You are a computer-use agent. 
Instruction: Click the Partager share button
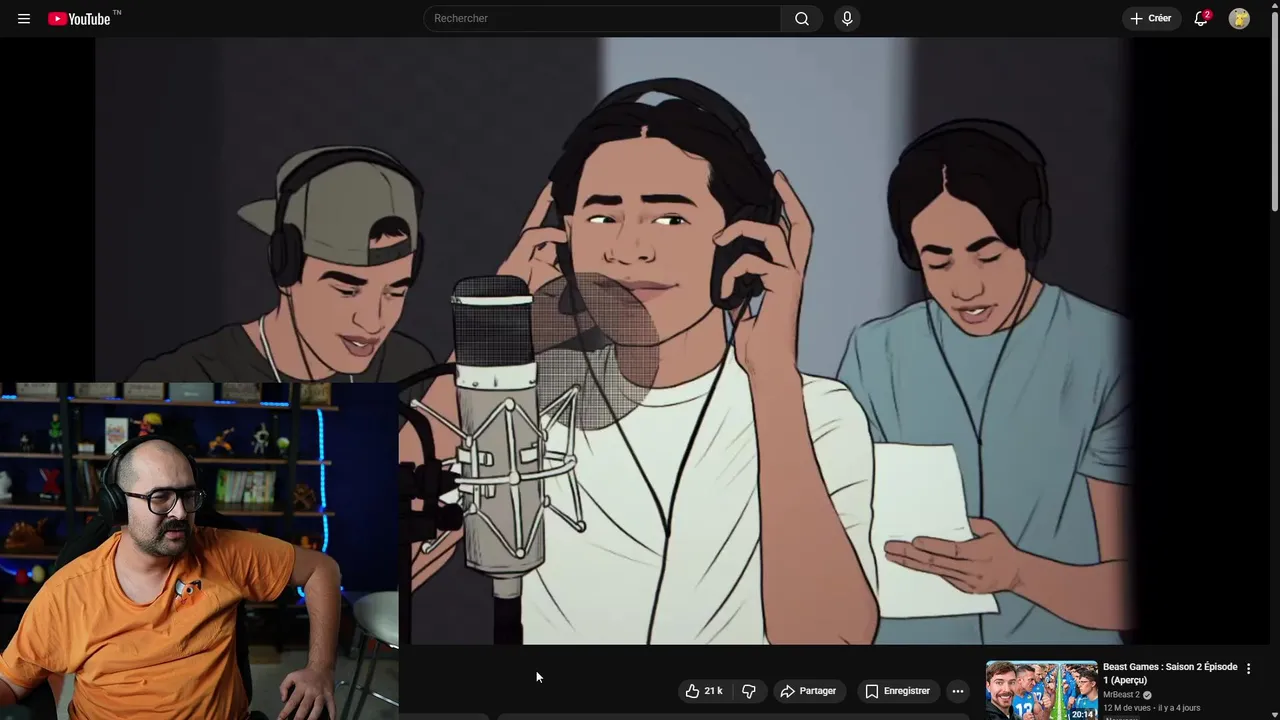tap(809, 691)
